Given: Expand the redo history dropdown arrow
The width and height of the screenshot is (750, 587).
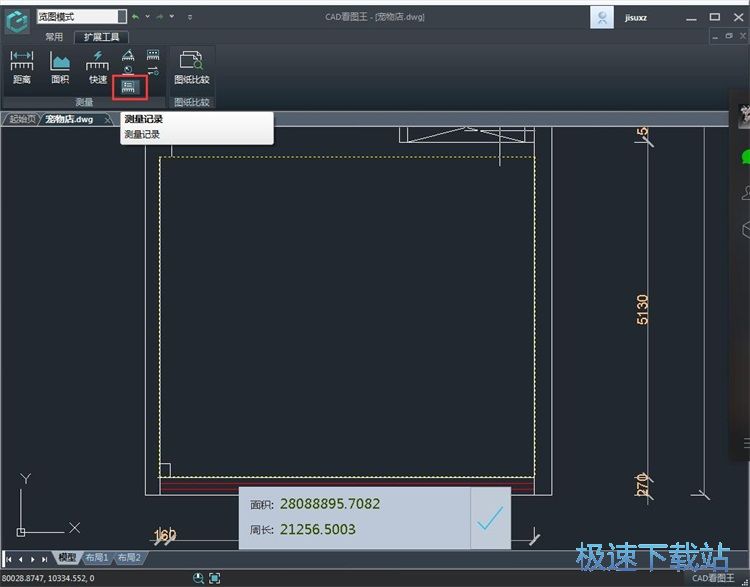Looking at the screenshot, I should click(x=172, y=17).
